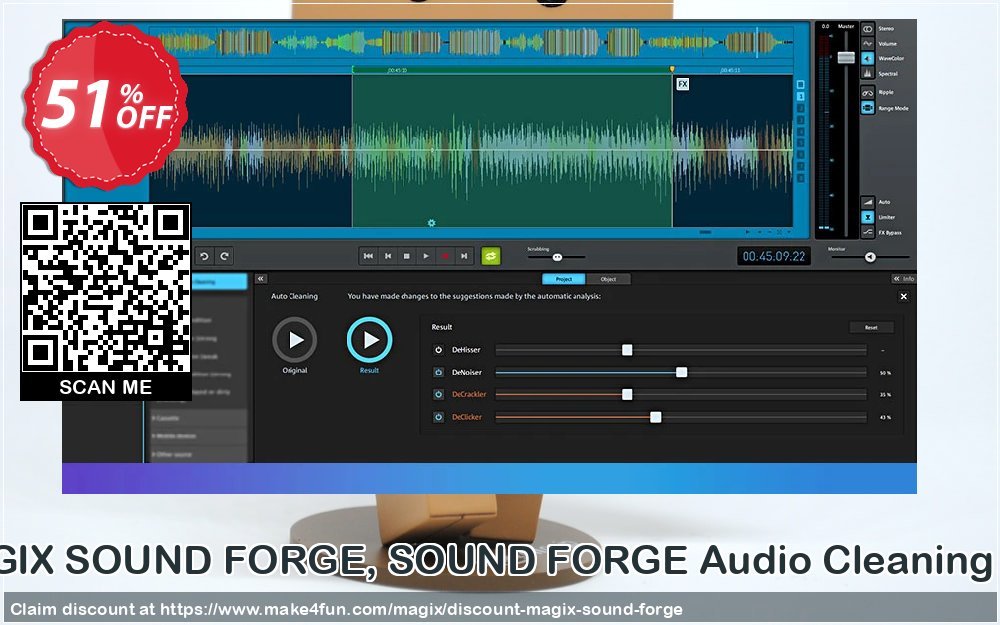This screenshot has width=1000, height=625.
Task: Toggle the WaveColor display icon
Action: click(867, 58)
